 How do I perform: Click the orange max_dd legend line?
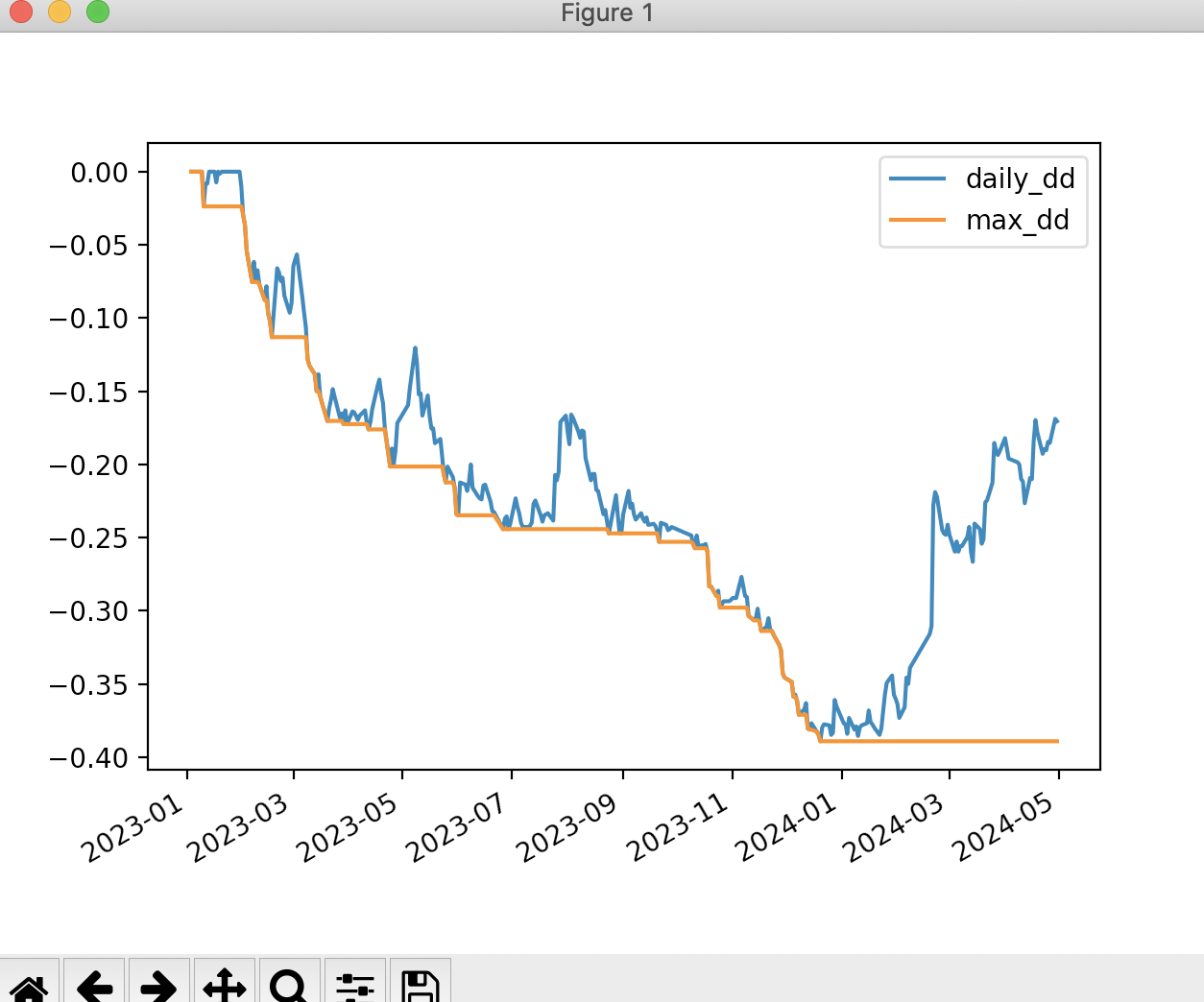[918, 221]
